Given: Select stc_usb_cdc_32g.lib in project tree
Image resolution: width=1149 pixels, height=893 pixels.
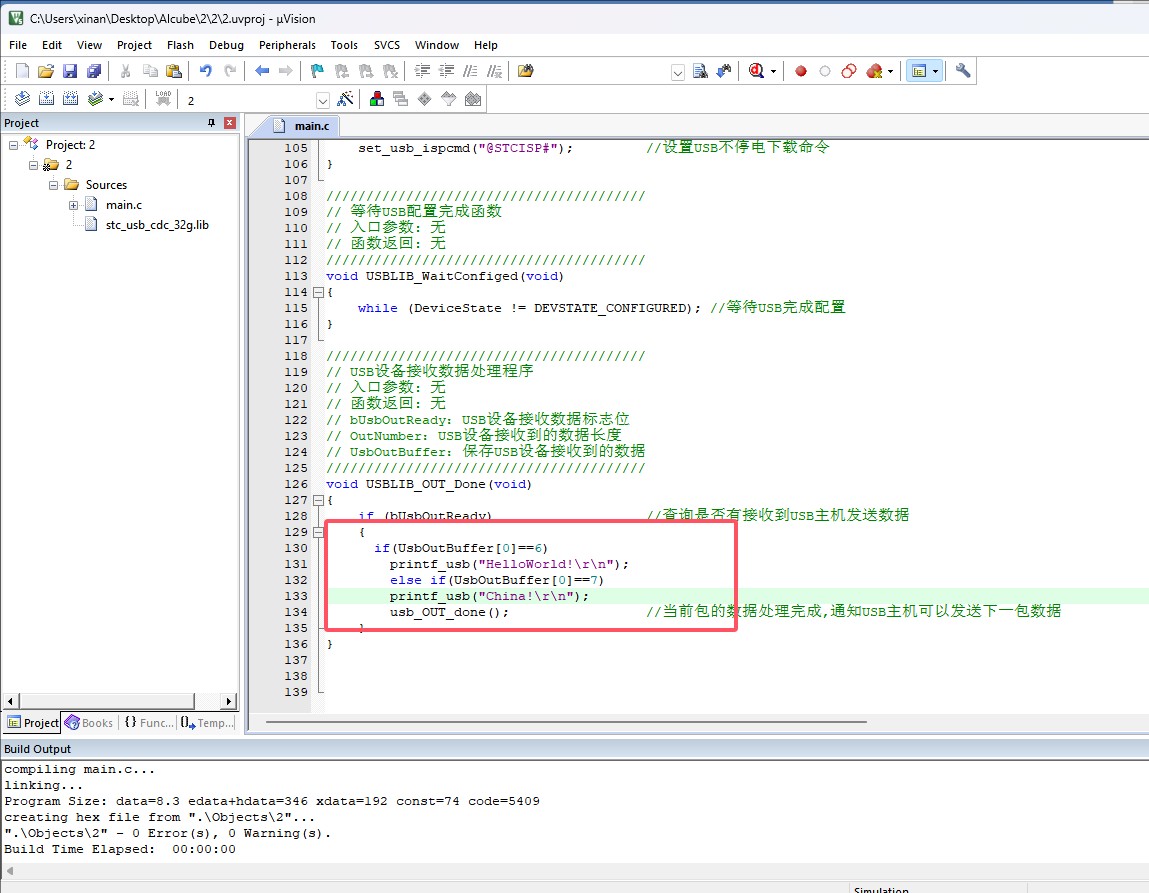Looking at the screenshot, I should coord(157,225).
